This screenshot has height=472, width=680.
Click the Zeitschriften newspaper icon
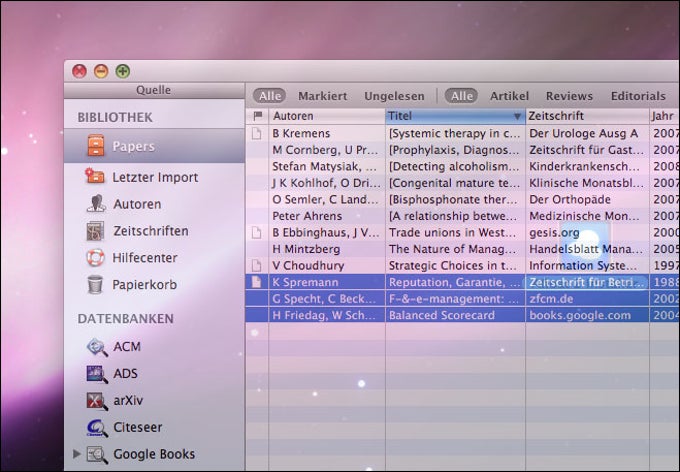click(95, 231)
